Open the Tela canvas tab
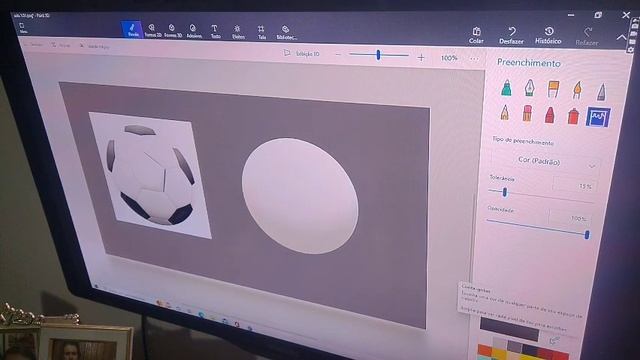Viewport: 640px width, 360px height. [x=261, y=33]
